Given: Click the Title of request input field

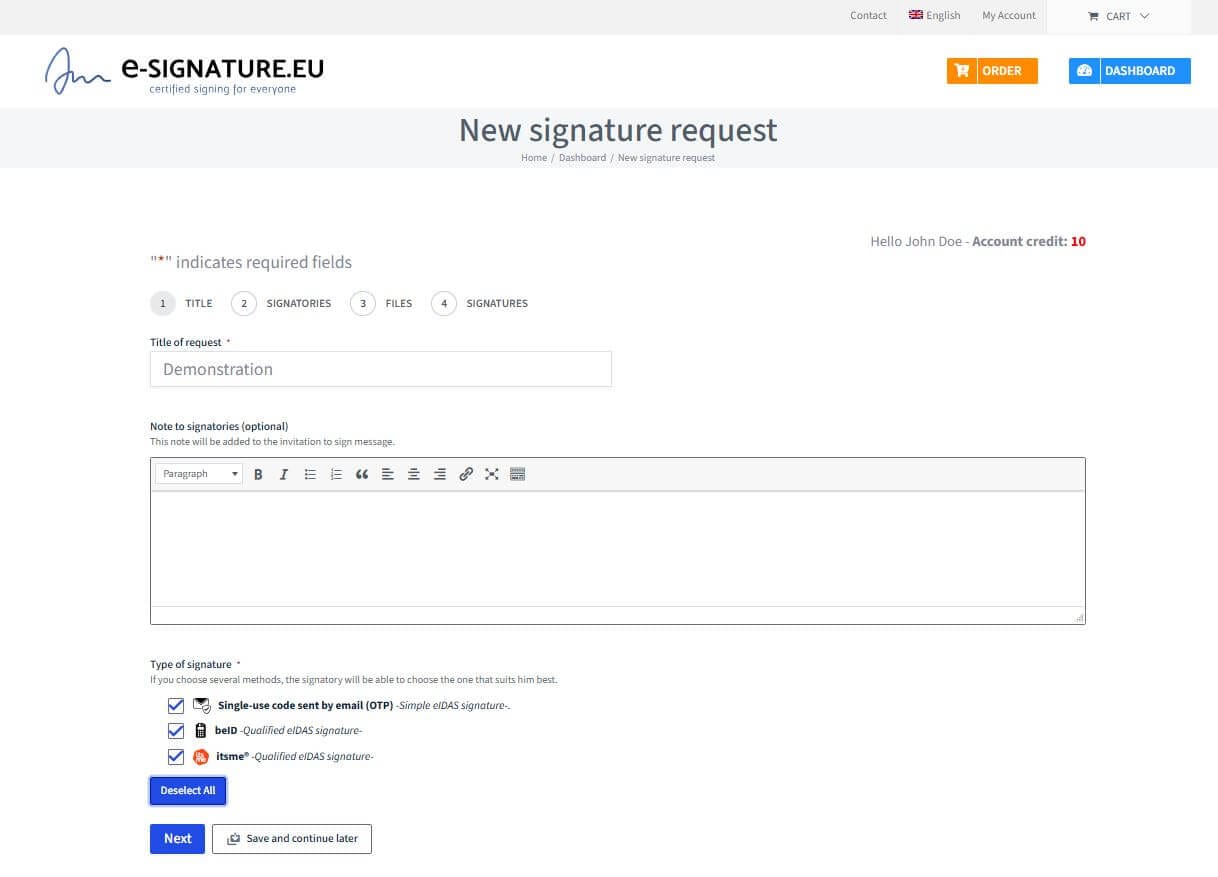Looking at the screenshot, I should 381,369.
